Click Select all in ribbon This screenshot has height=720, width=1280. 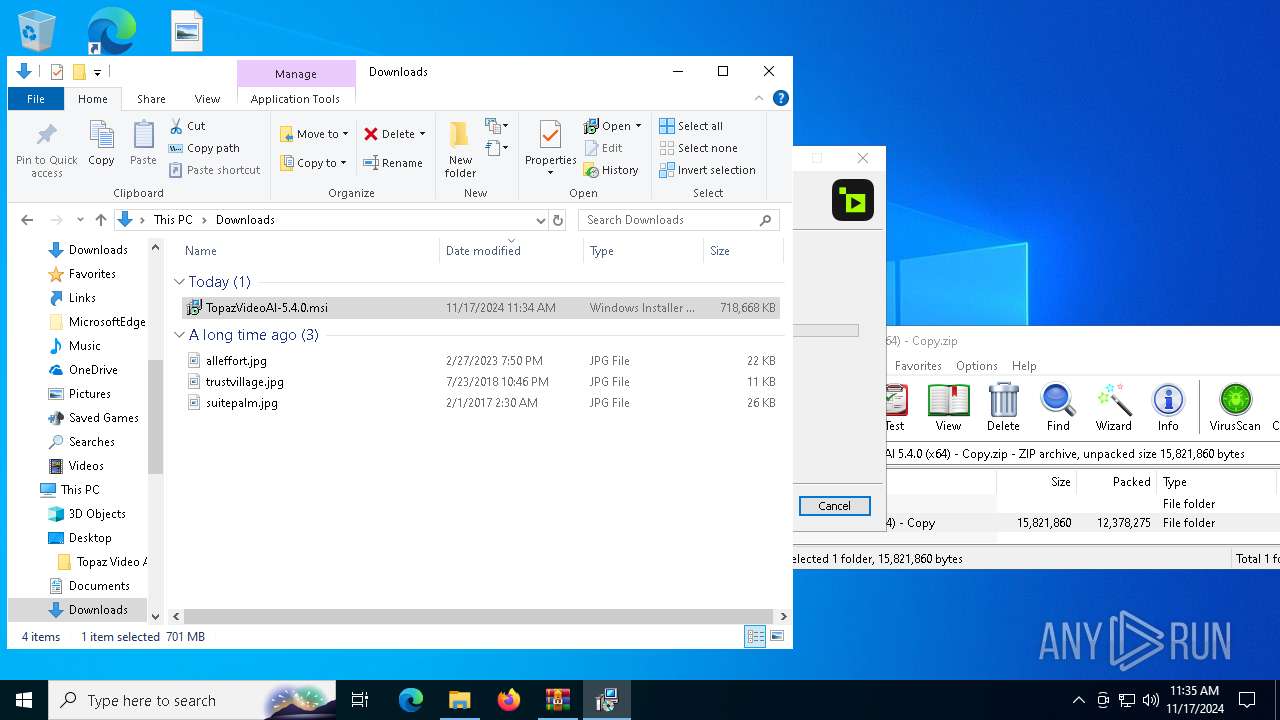coord(691,126)
